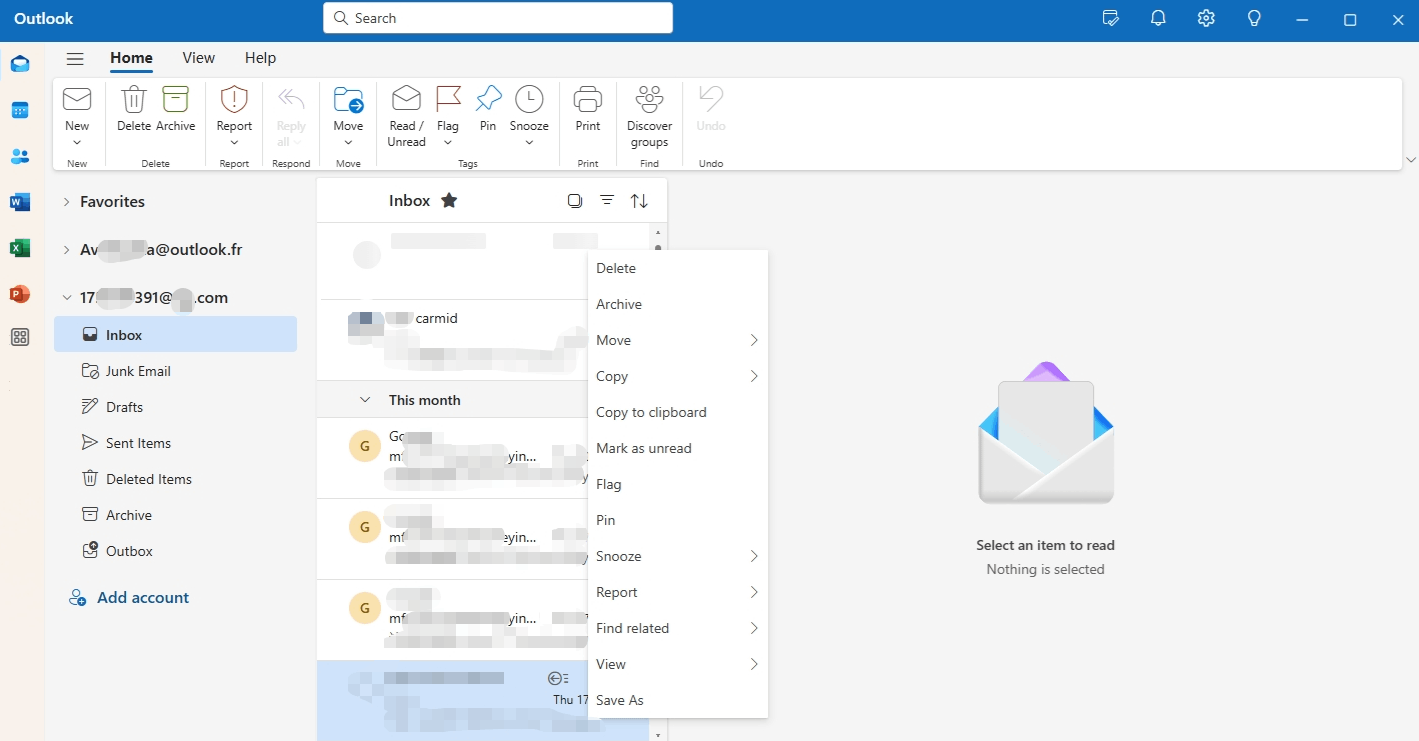
Task: Click the New mail envelope icon
Action: tap(77, 99)
